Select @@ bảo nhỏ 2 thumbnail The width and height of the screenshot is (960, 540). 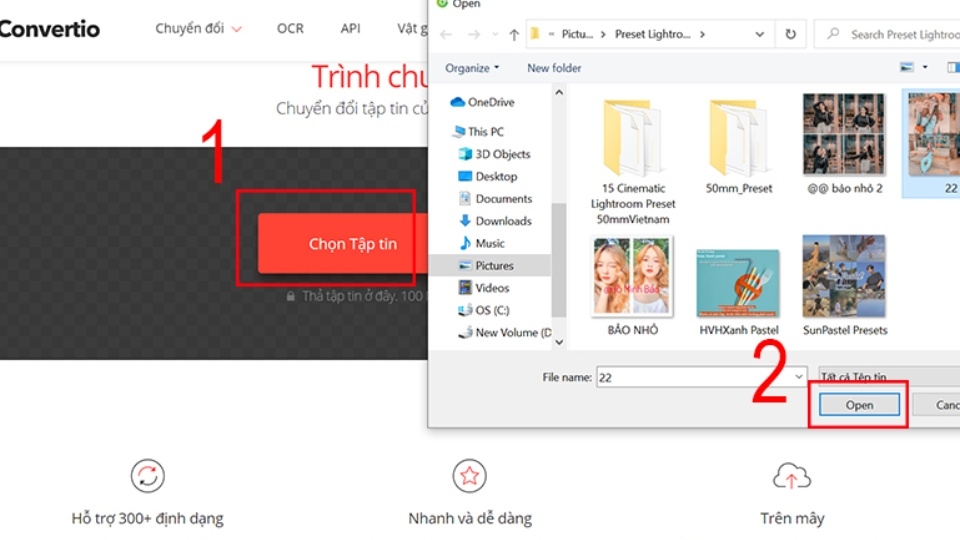click(x=844, y=144)
